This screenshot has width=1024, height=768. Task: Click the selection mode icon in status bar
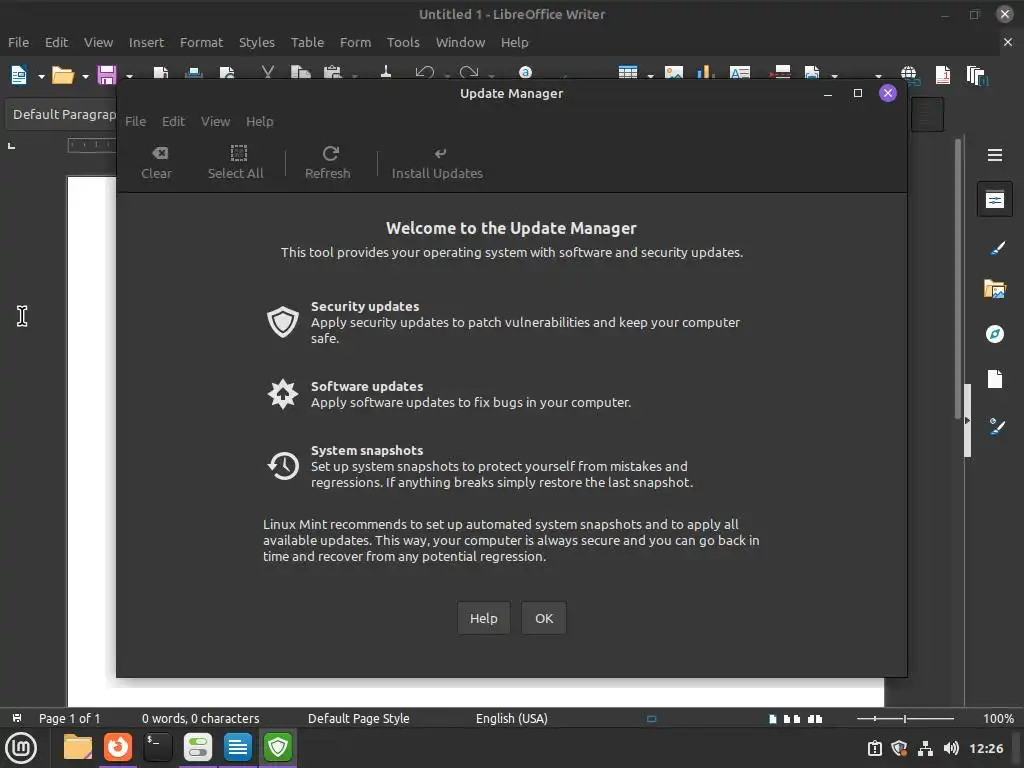click(651, 718)
